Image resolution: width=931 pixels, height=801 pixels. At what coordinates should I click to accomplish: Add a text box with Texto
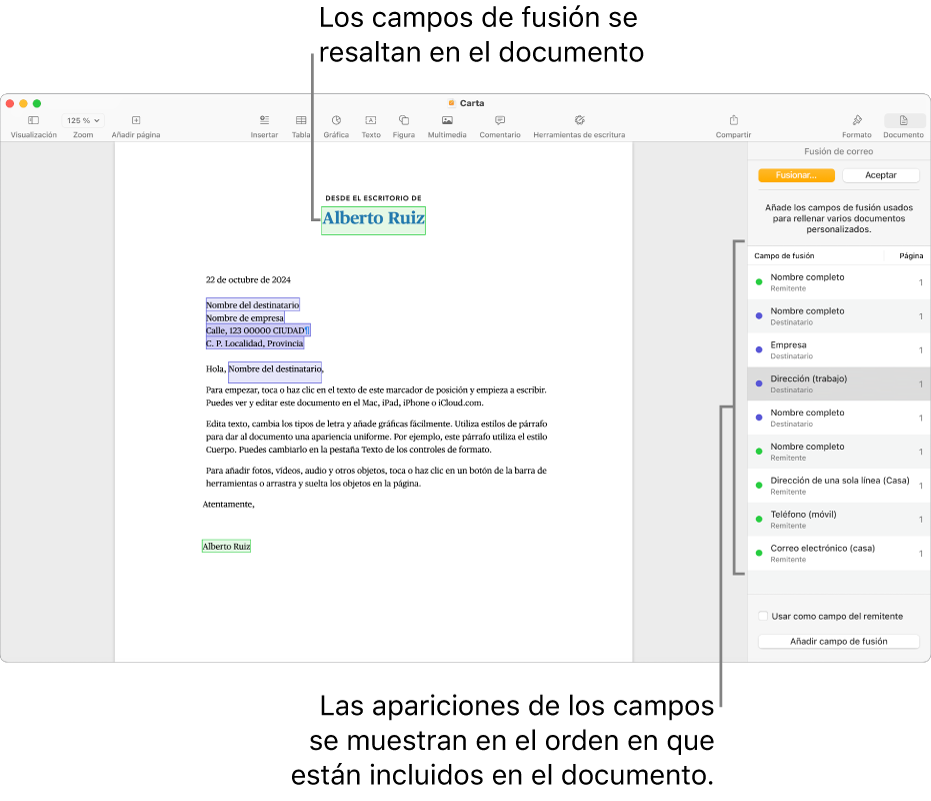371,121
